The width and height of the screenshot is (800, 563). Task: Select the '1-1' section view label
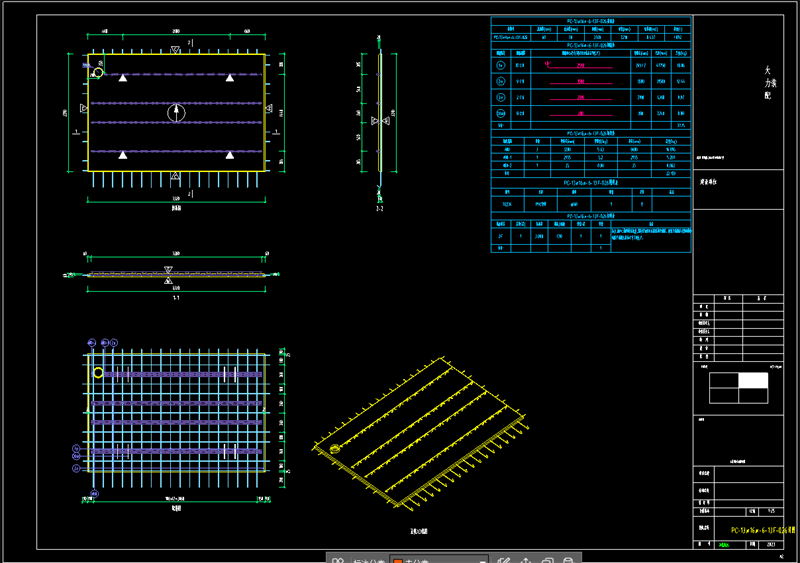click(x=176, y=298)
